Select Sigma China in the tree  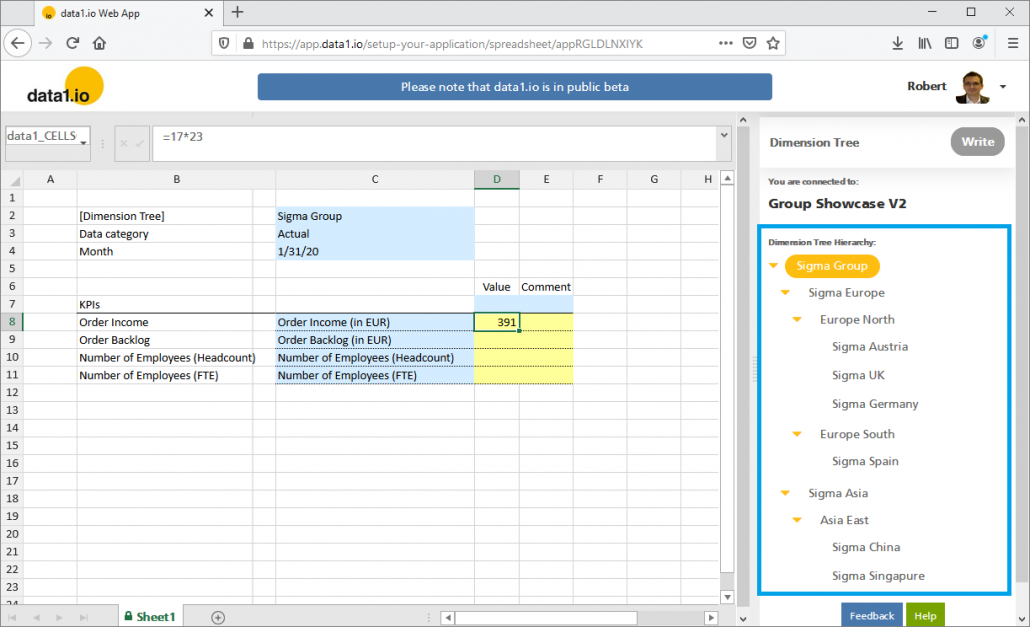tap(866, 548)
